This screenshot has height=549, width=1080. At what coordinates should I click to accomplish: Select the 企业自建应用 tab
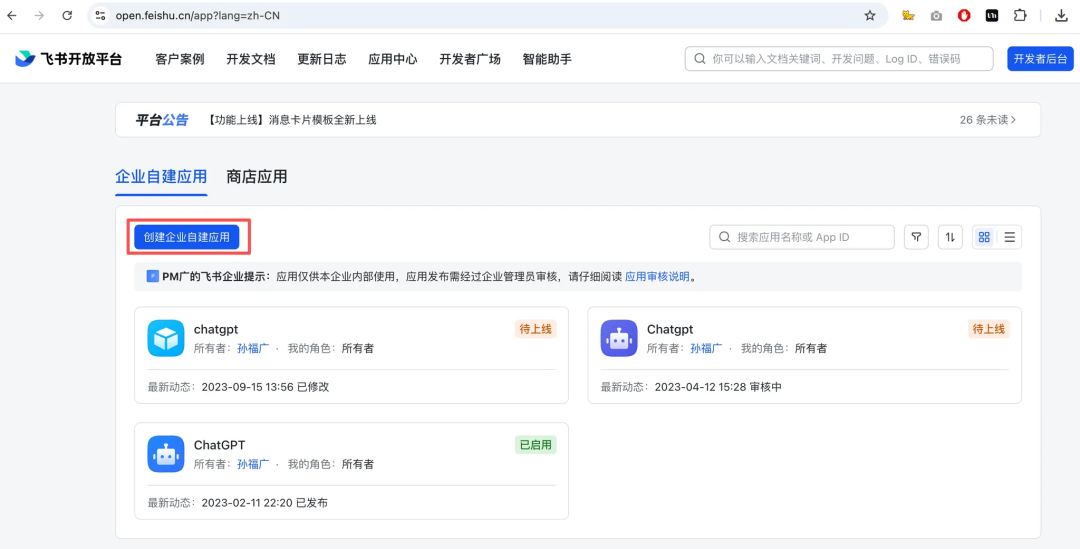click(x=161, y=177)
